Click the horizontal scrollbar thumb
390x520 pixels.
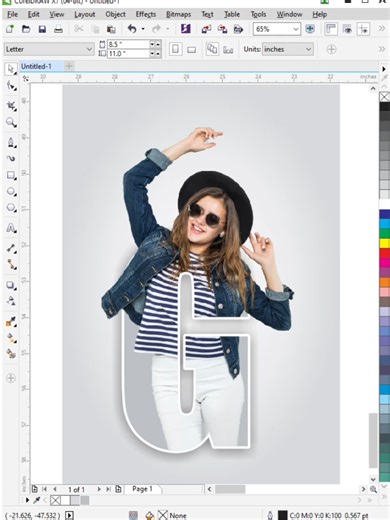click(x=230, y=489)
